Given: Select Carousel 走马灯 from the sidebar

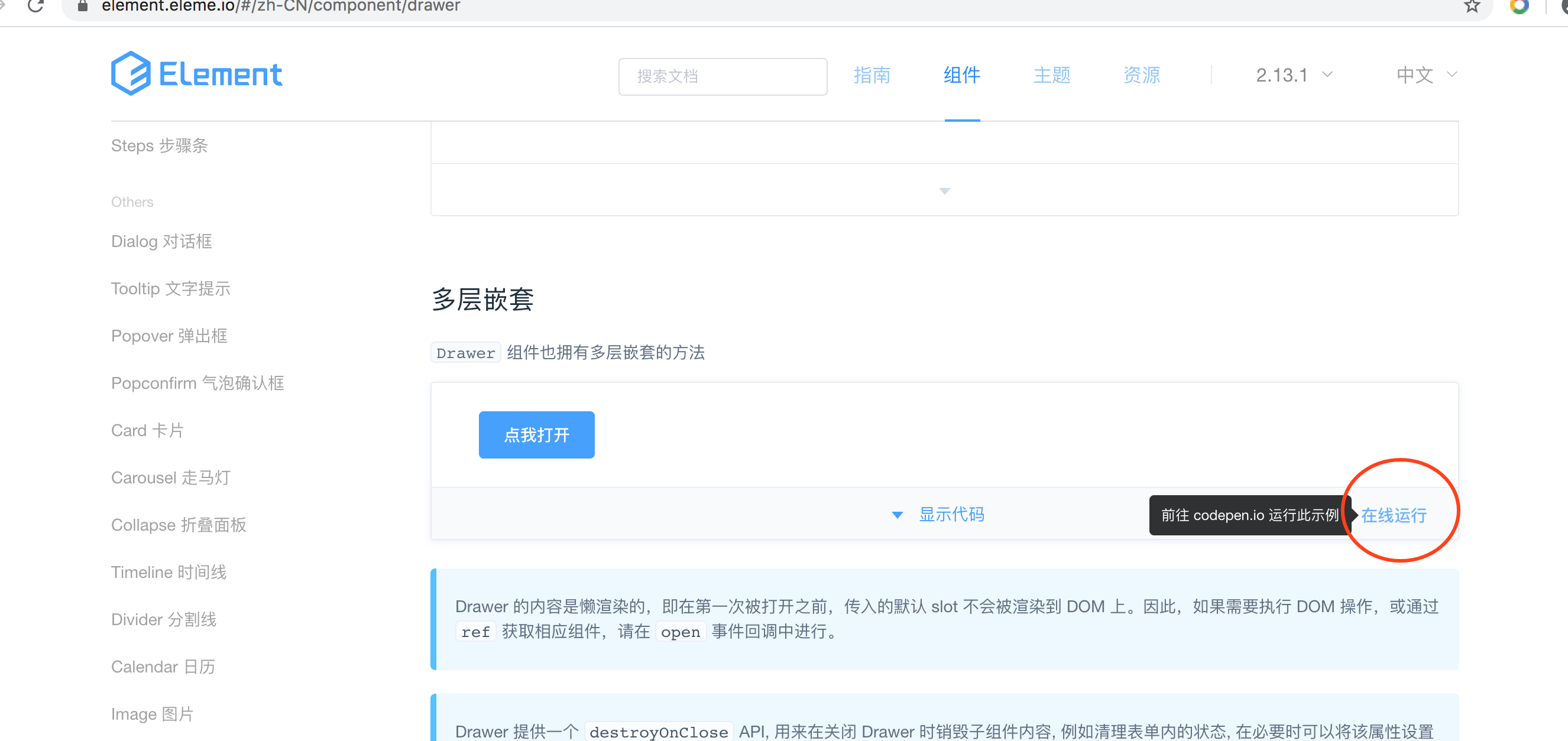Looking at the screenshot, I should pyautogui.click(x=170, y=477).
